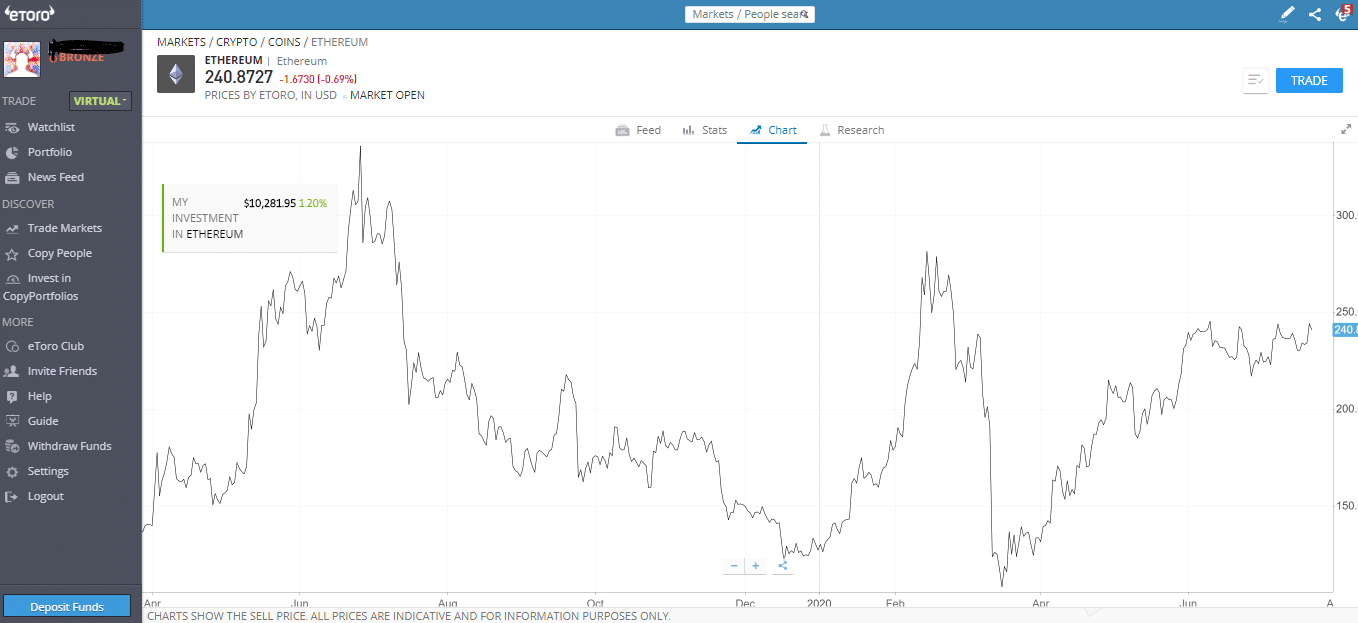Select the Trade Markets sidebar icon
Viewport: 1358px width, 623px height.
[57, 228]
